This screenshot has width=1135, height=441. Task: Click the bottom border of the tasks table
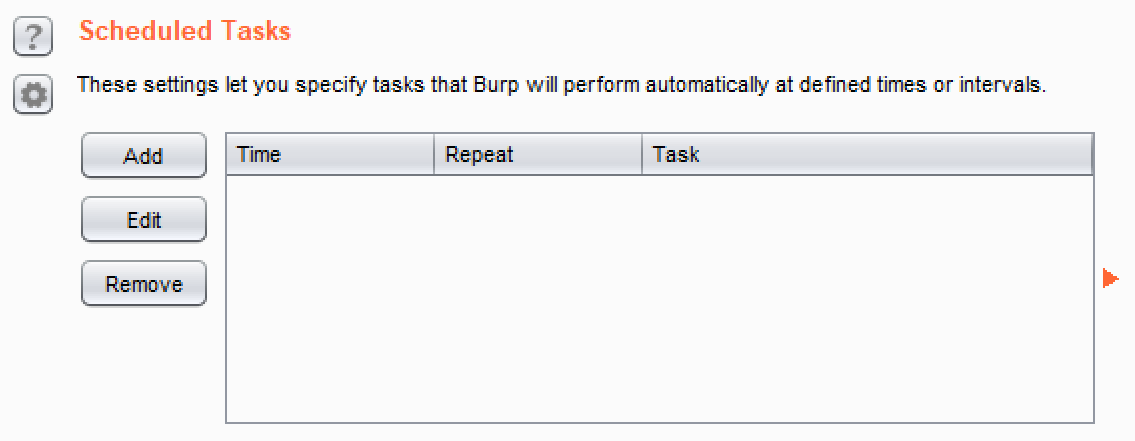pyautogui.click(x=660, y=422)
